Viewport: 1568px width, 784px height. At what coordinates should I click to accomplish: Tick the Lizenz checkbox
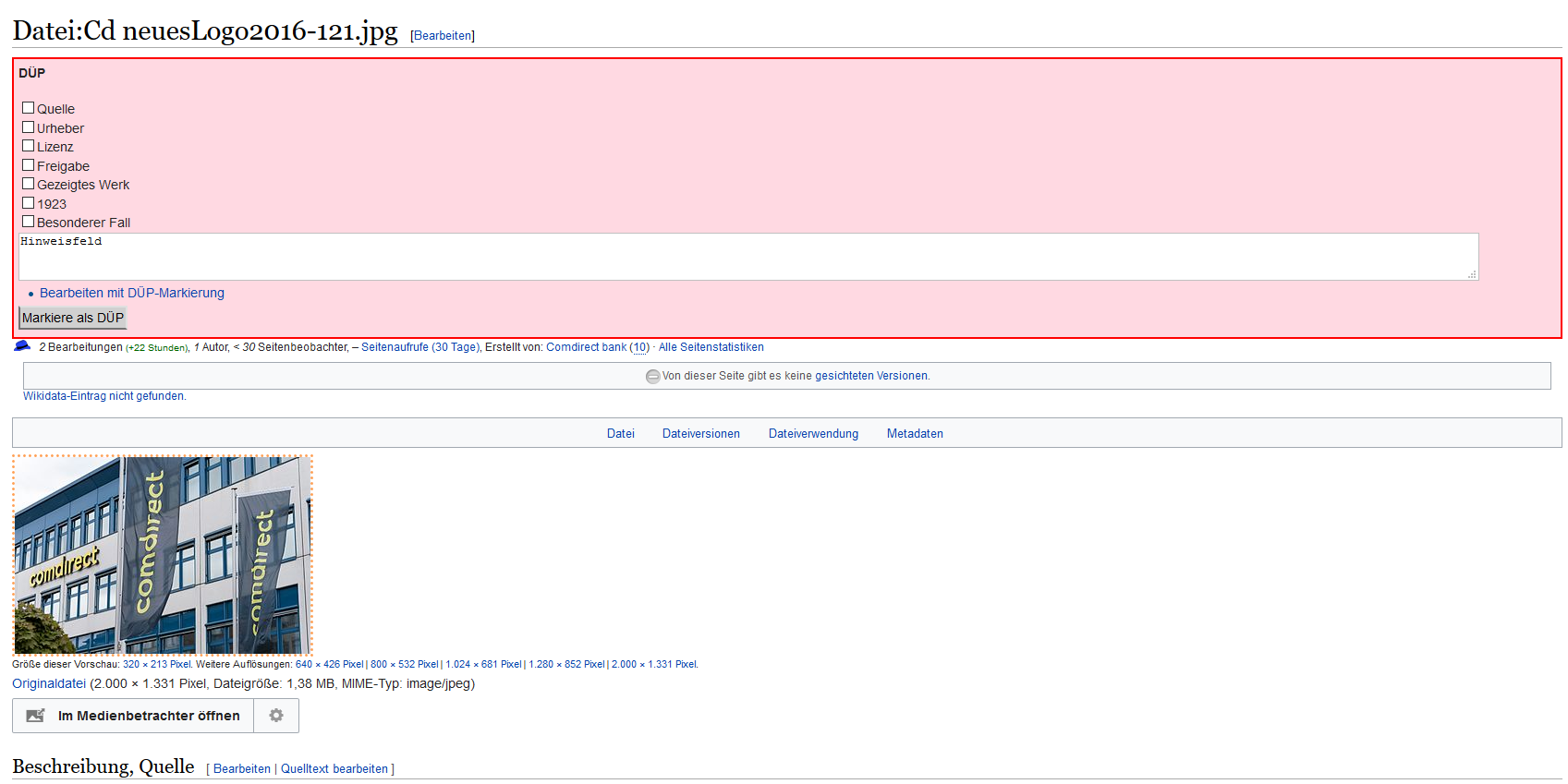pyautogui.click(x=28, y=146)
